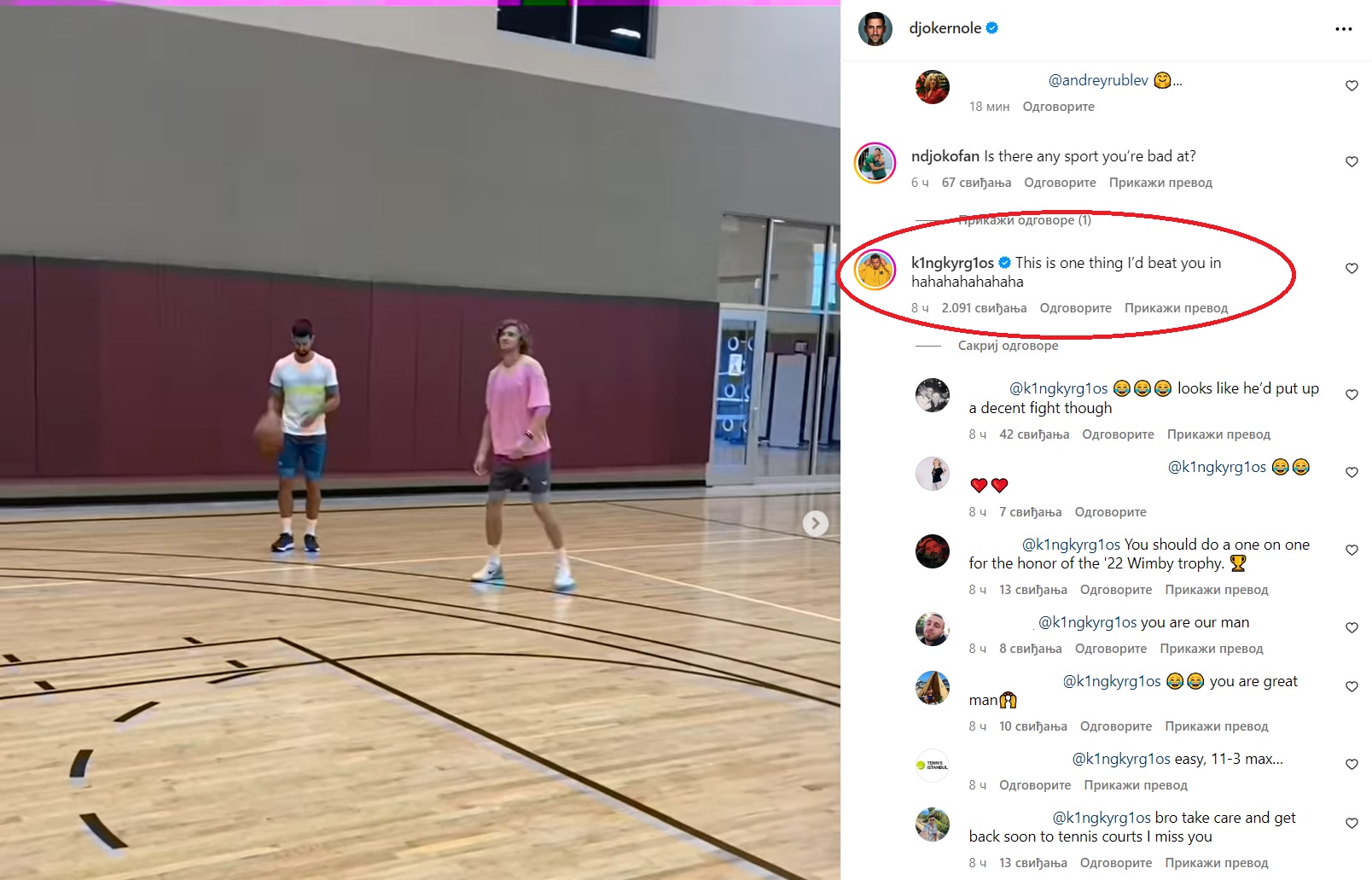Like the 'easy, 11-3 max' reply
The height and width of the screenshot is (880, 1372).
click(x=1352, y=764)
